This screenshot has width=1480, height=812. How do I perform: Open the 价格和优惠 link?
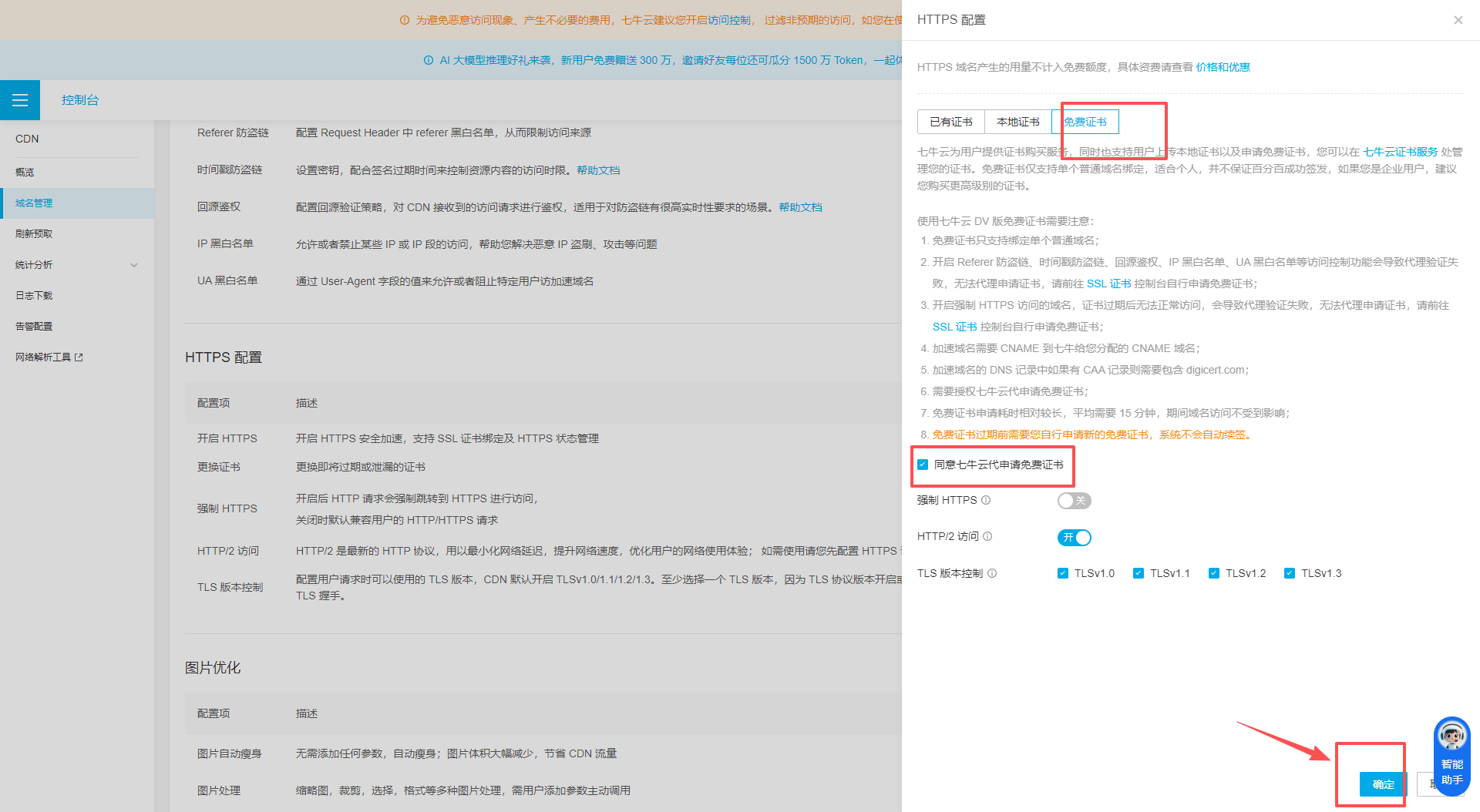pyautogui.click(x=1223, y=67)
